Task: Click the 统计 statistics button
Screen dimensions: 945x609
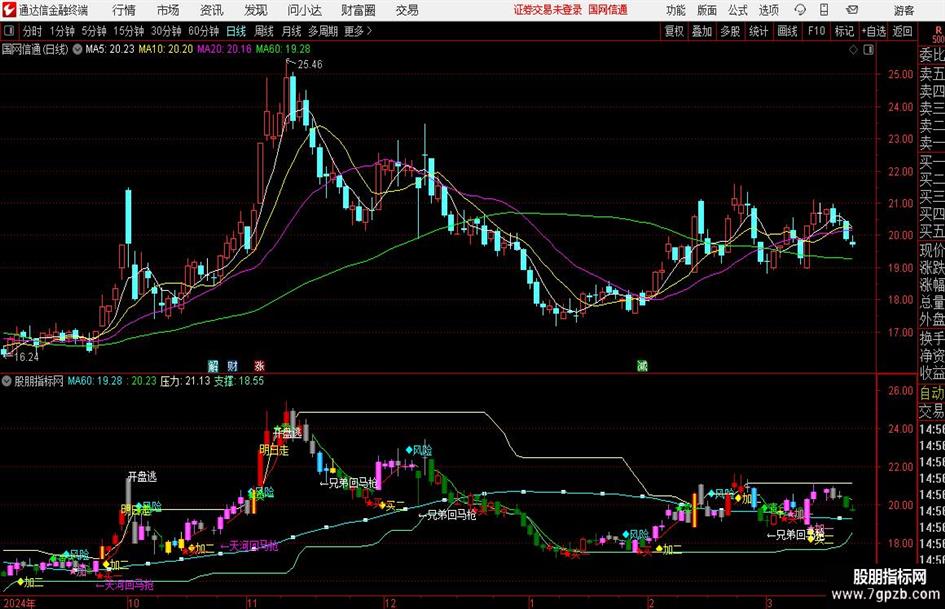Action: coord(758,31)
